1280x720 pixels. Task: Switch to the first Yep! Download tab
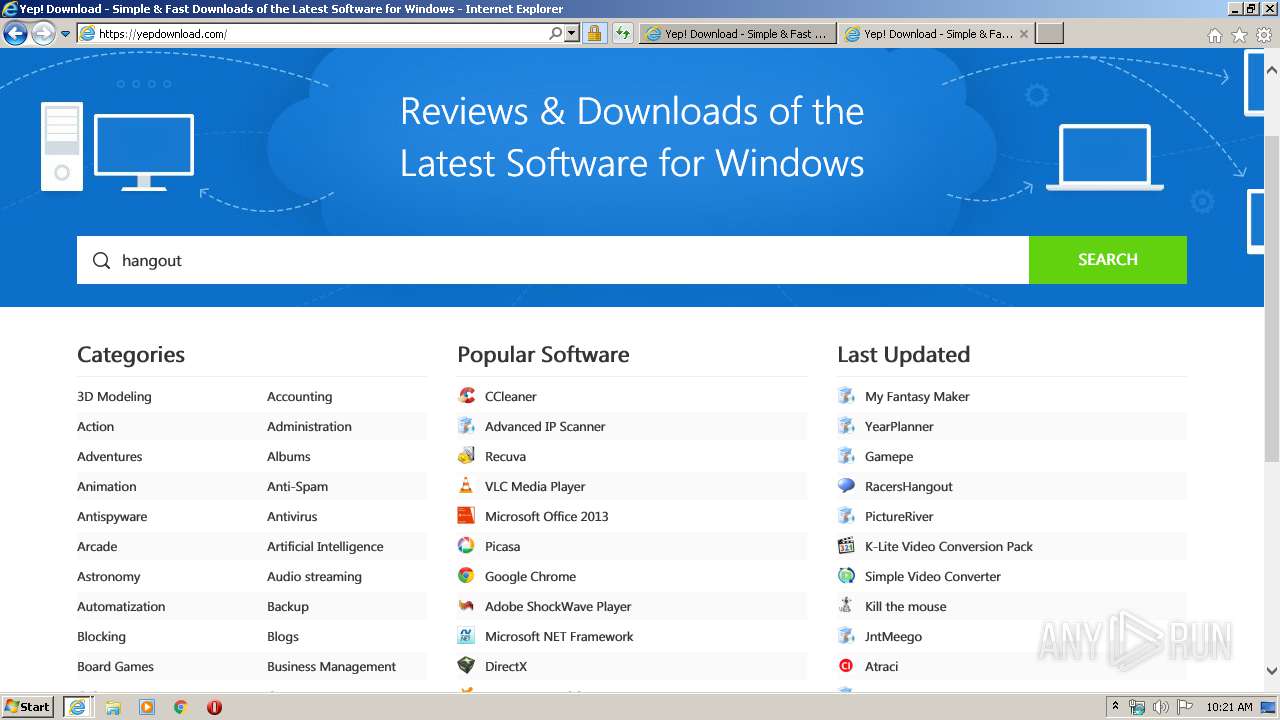pyautogui.click(x=737, y=33)
